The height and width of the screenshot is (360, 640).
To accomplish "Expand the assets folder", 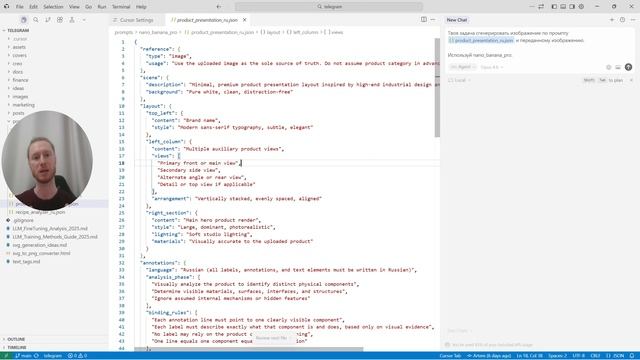I will tap(19, 47).
